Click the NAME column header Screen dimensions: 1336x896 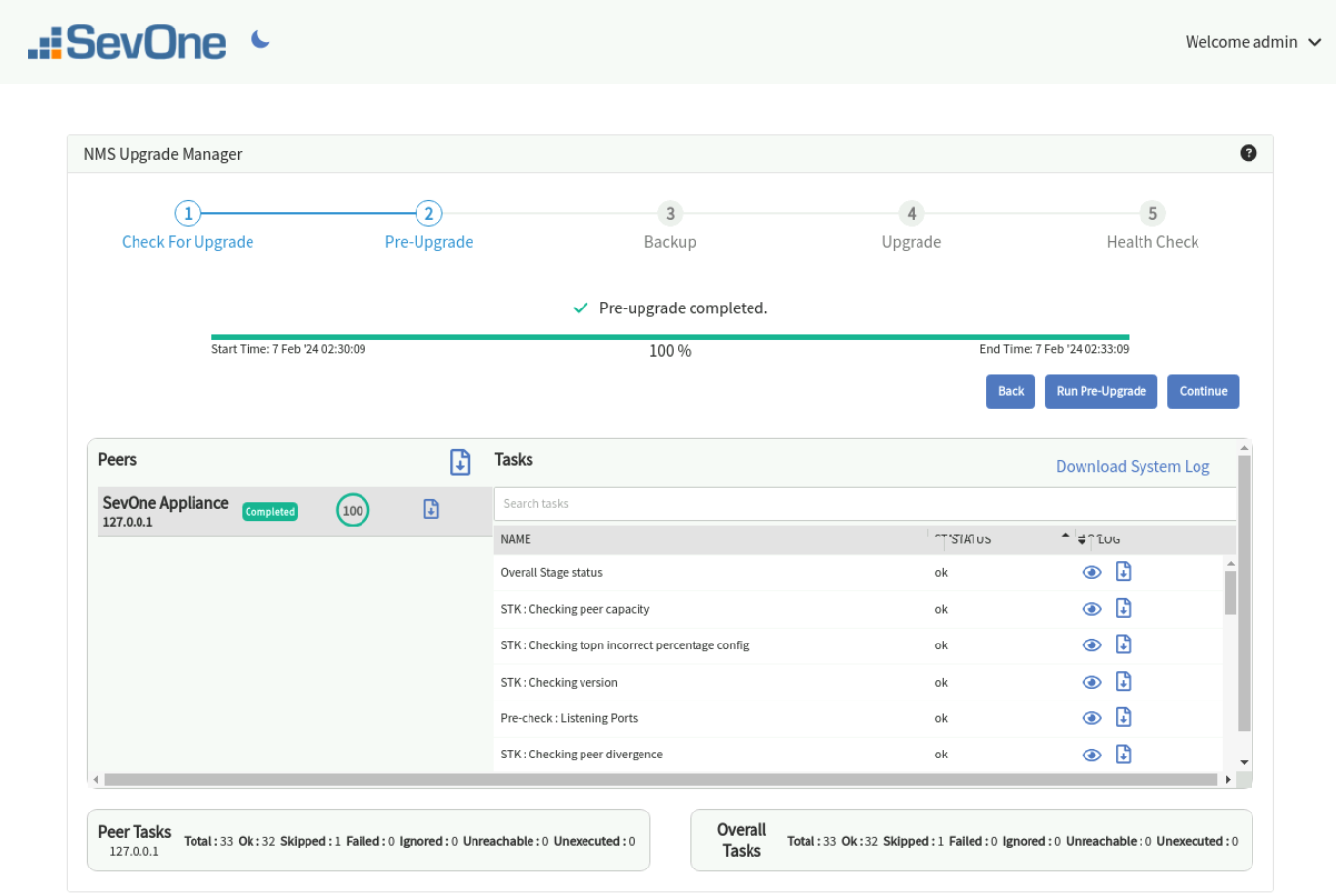[x=516, y=539]
